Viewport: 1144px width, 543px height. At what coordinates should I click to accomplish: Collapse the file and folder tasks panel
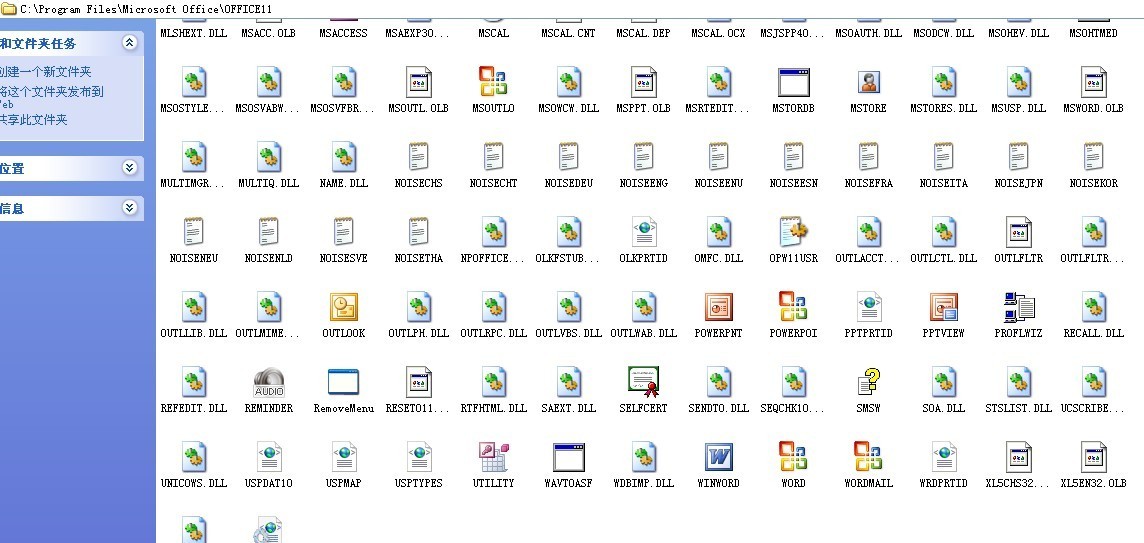pos(129,43)
